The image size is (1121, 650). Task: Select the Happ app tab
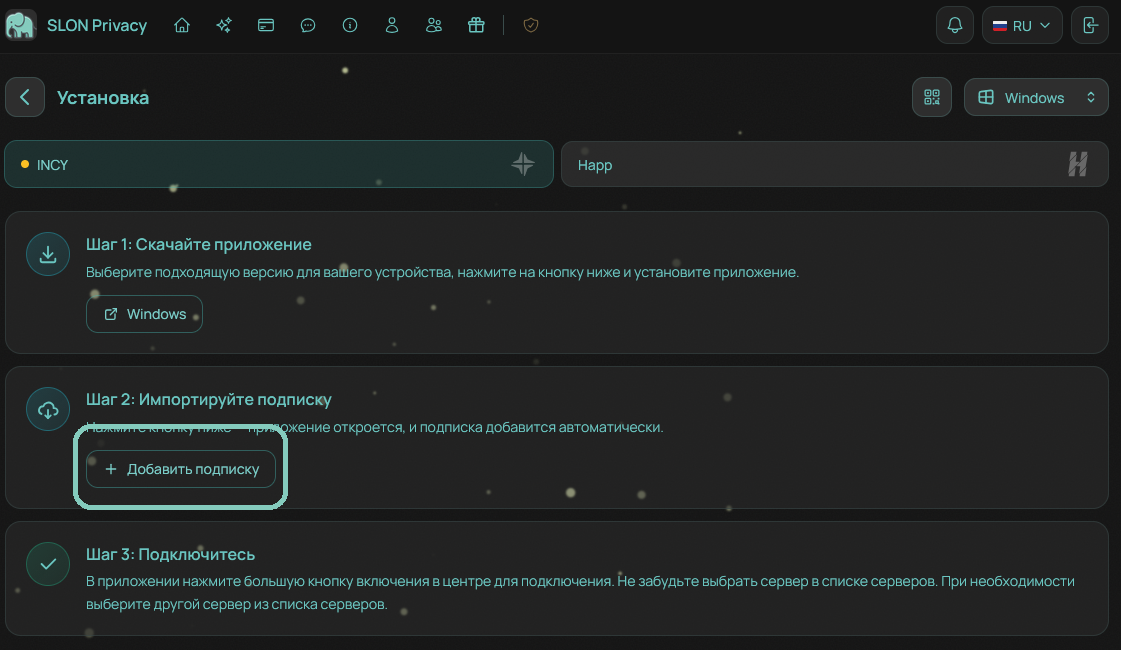tap(834, 164)
